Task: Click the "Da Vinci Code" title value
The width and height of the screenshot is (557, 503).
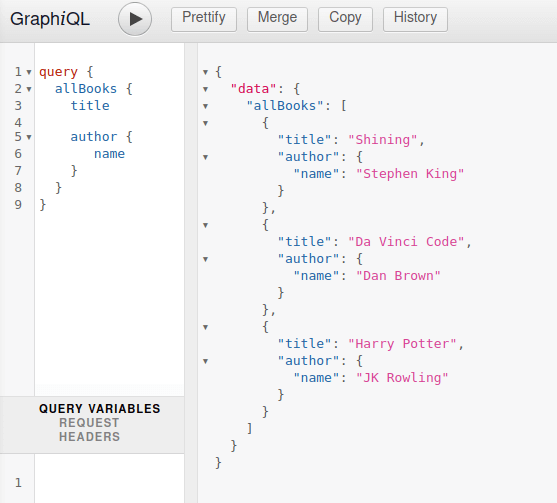Action: 406,242
